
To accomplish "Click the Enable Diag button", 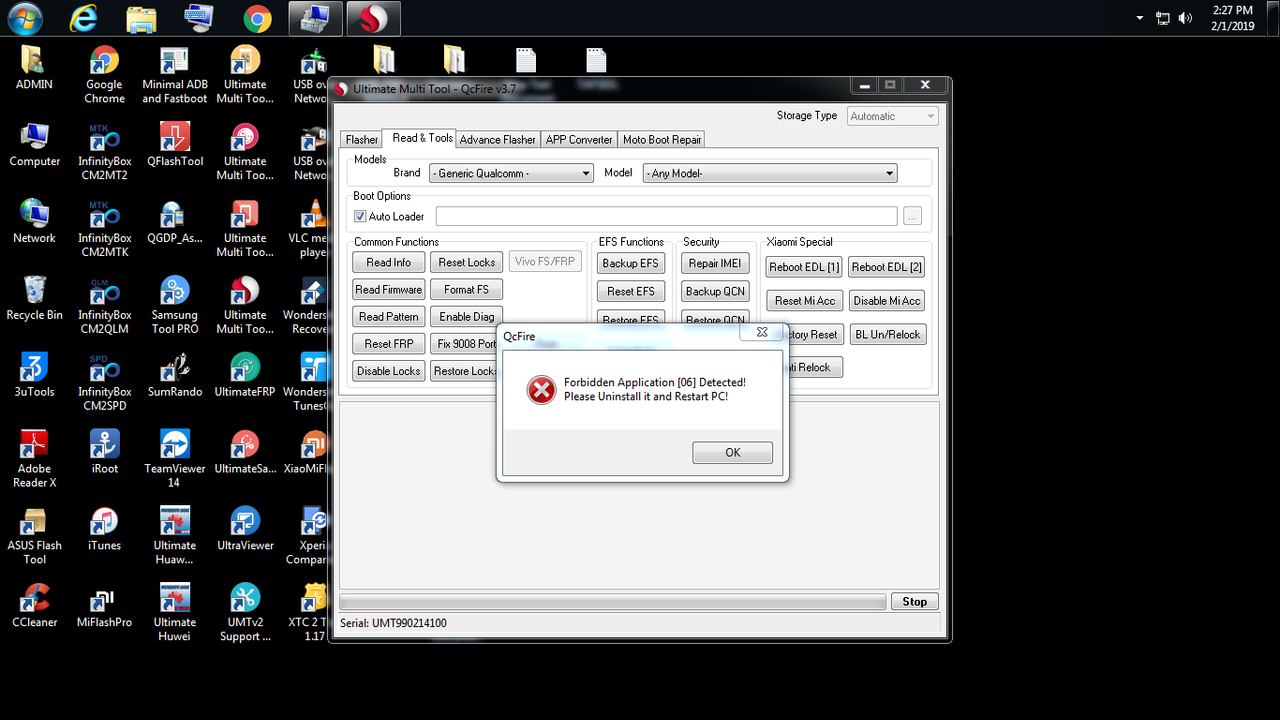I will 467,317.
